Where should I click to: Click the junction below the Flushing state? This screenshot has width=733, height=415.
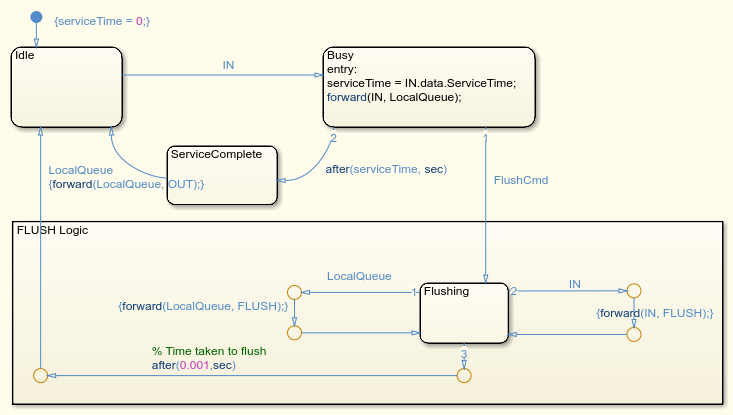pos(464,375)
